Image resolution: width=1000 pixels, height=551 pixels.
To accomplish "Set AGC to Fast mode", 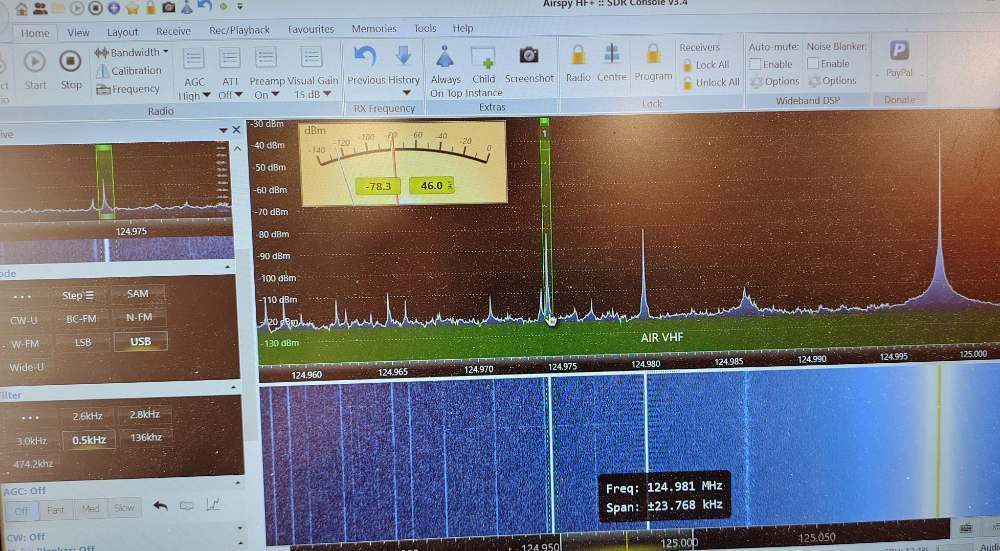I will click(x=56, y=509).
